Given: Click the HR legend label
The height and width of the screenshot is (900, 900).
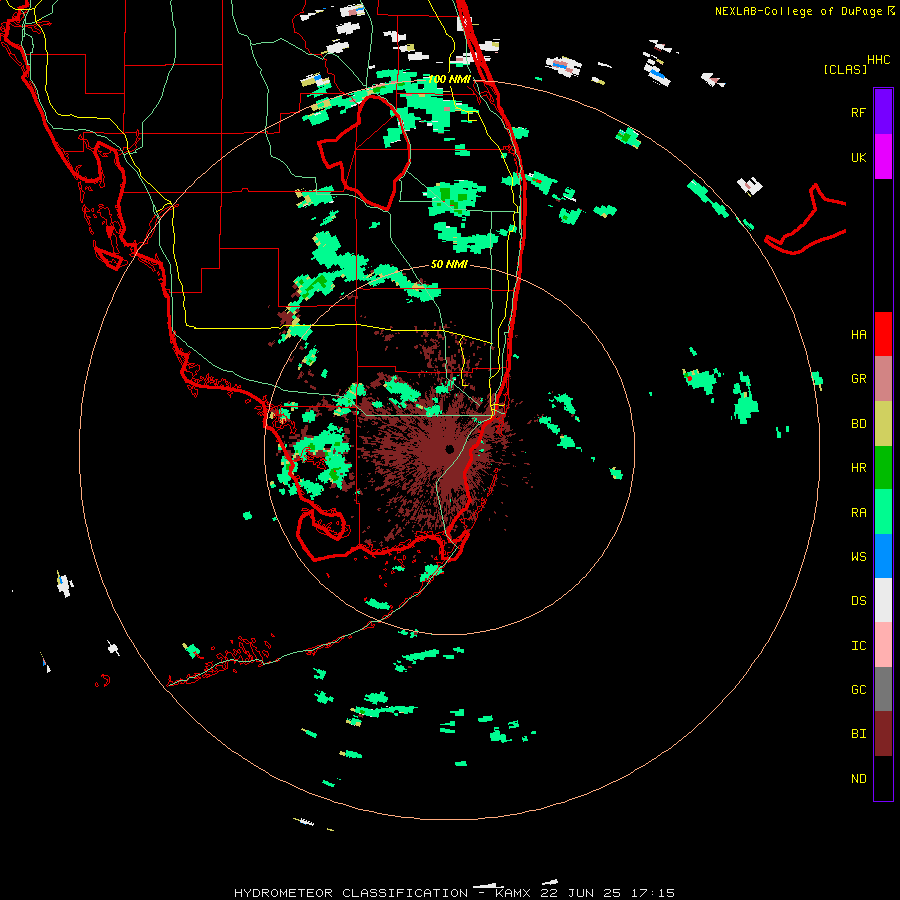Looking at the screenshot, I should coord(858,468).
